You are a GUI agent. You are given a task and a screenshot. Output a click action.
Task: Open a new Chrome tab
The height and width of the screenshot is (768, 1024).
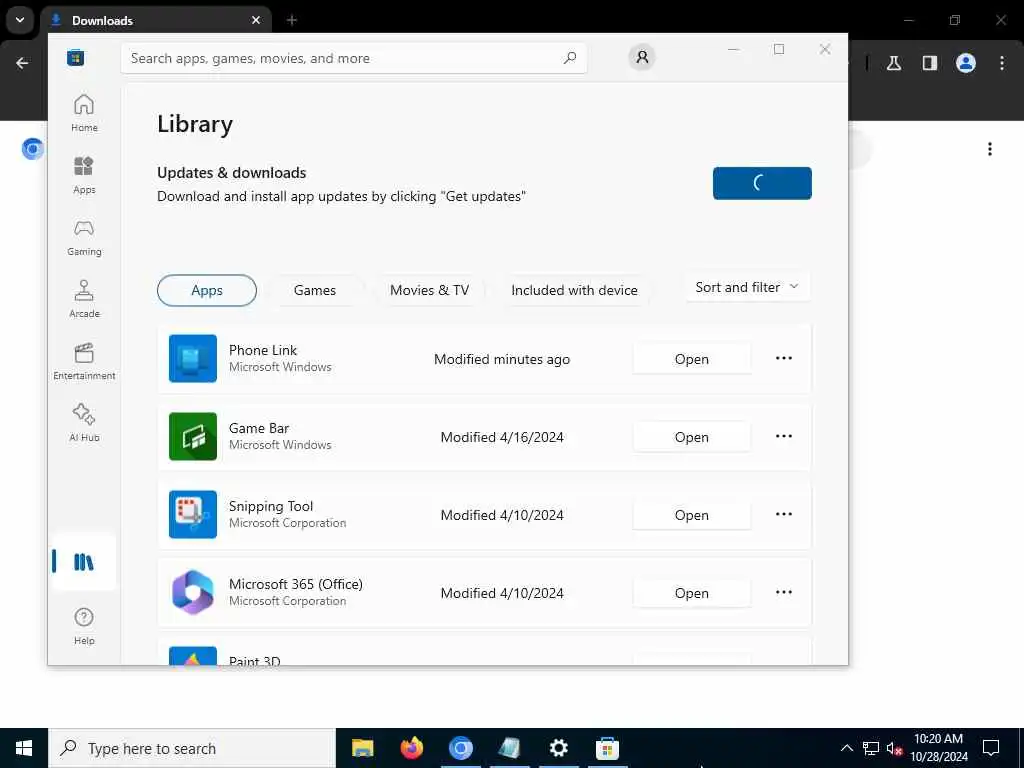292,20
